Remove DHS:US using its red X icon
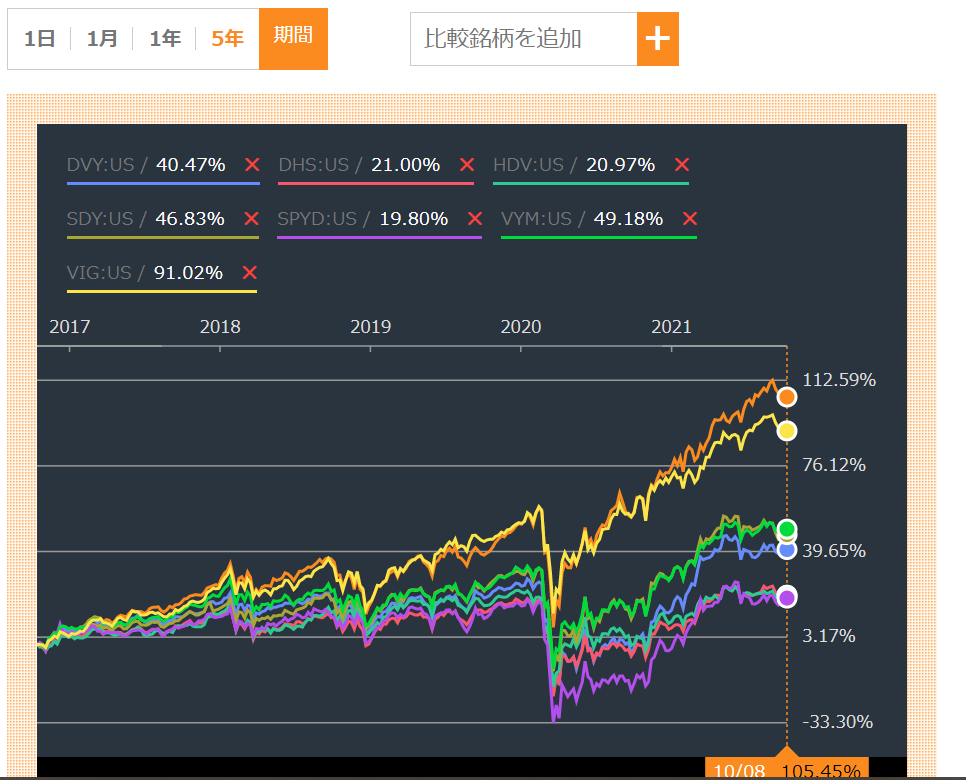 tap(467, 165)
